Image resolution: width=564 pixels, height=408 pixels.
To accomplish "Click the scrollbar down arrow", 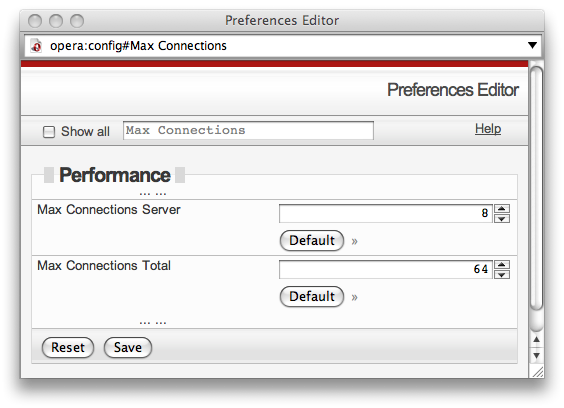I will [x=536, y=355].
